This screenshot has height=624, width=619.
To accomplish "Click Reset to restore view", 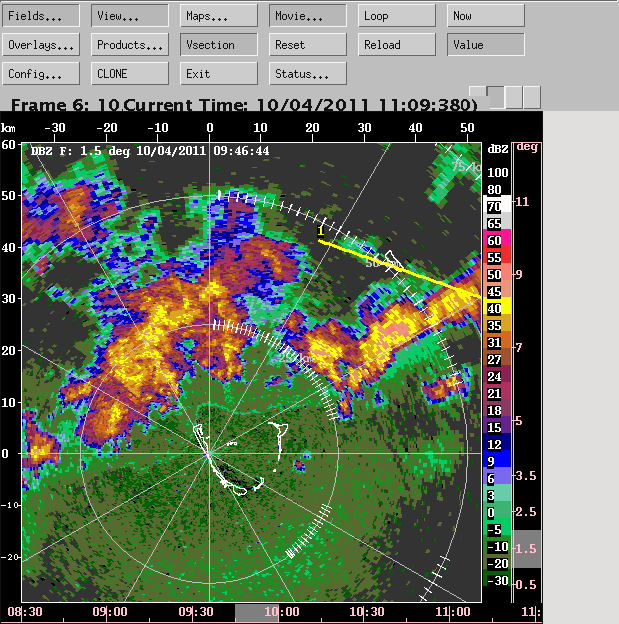I will [308, 45].
